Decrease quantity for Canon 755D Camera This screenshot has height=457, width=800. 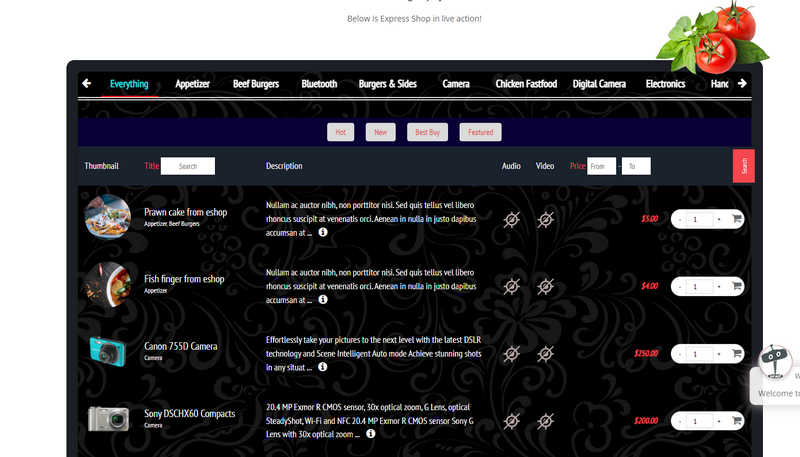click(680, 354)
